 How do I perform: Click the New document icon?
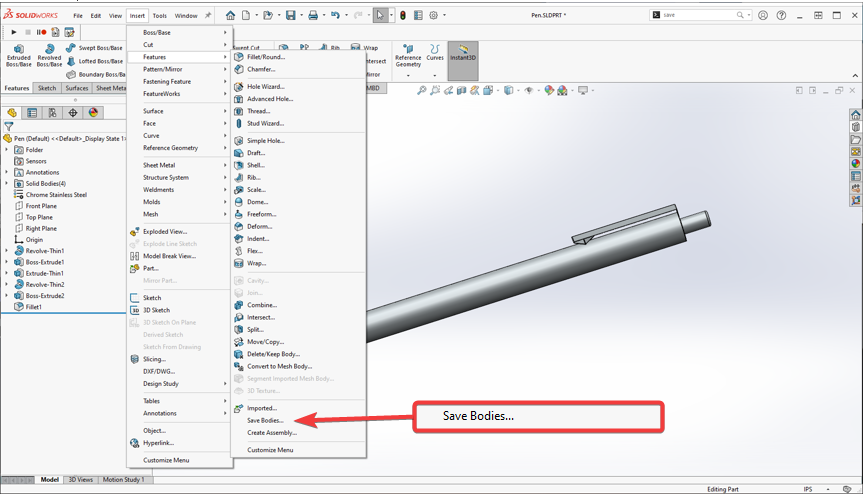click(x=246, y=15)
